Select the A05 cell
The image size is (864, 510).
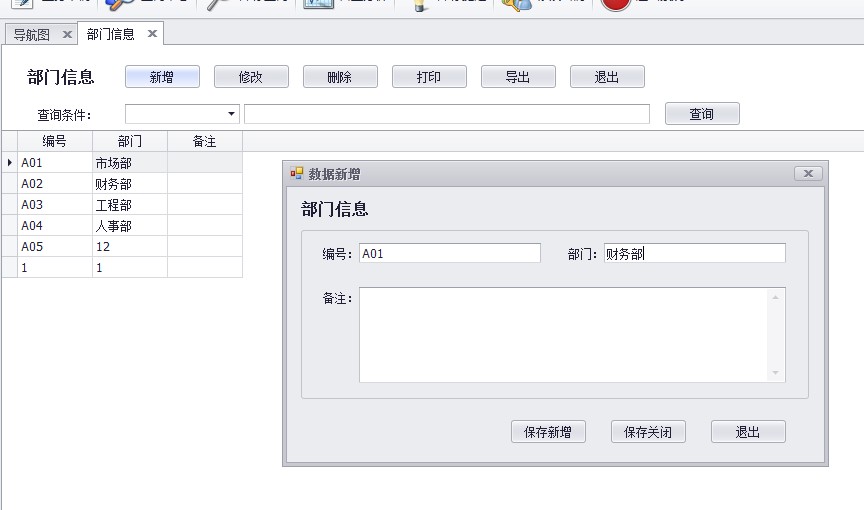coord(55,246)
